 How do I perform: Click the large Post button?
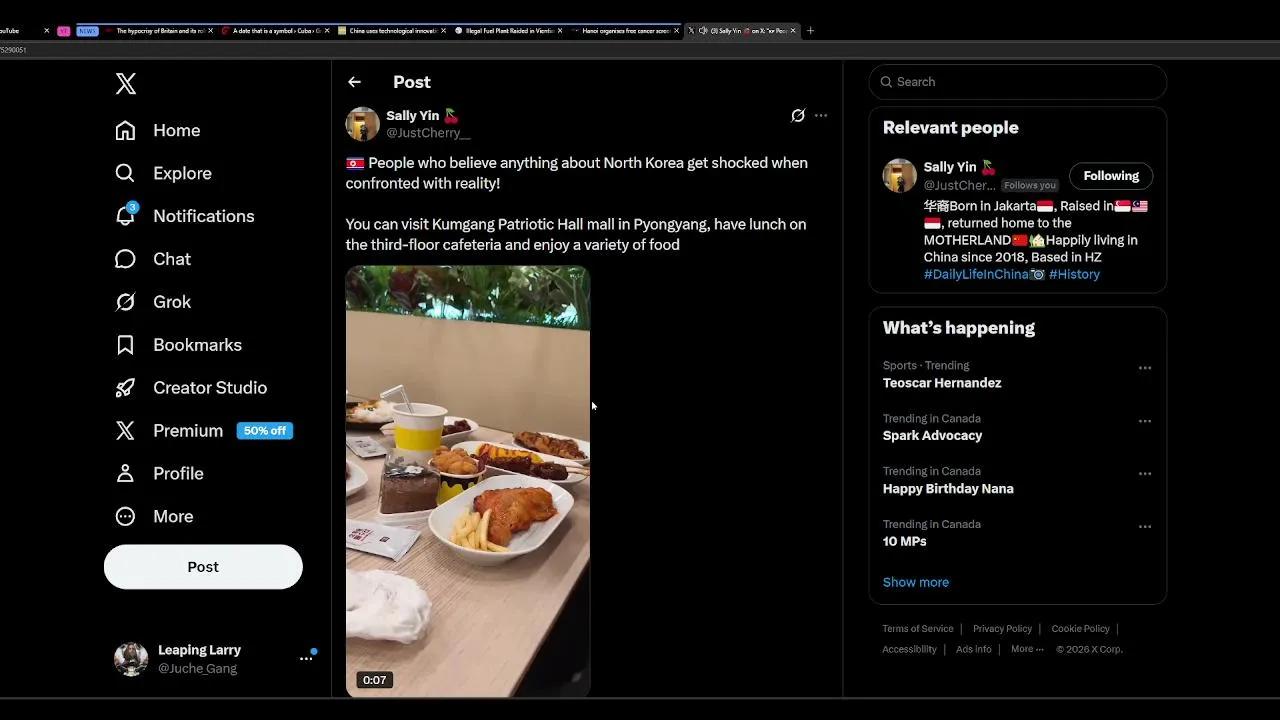[x=203, y=567]
